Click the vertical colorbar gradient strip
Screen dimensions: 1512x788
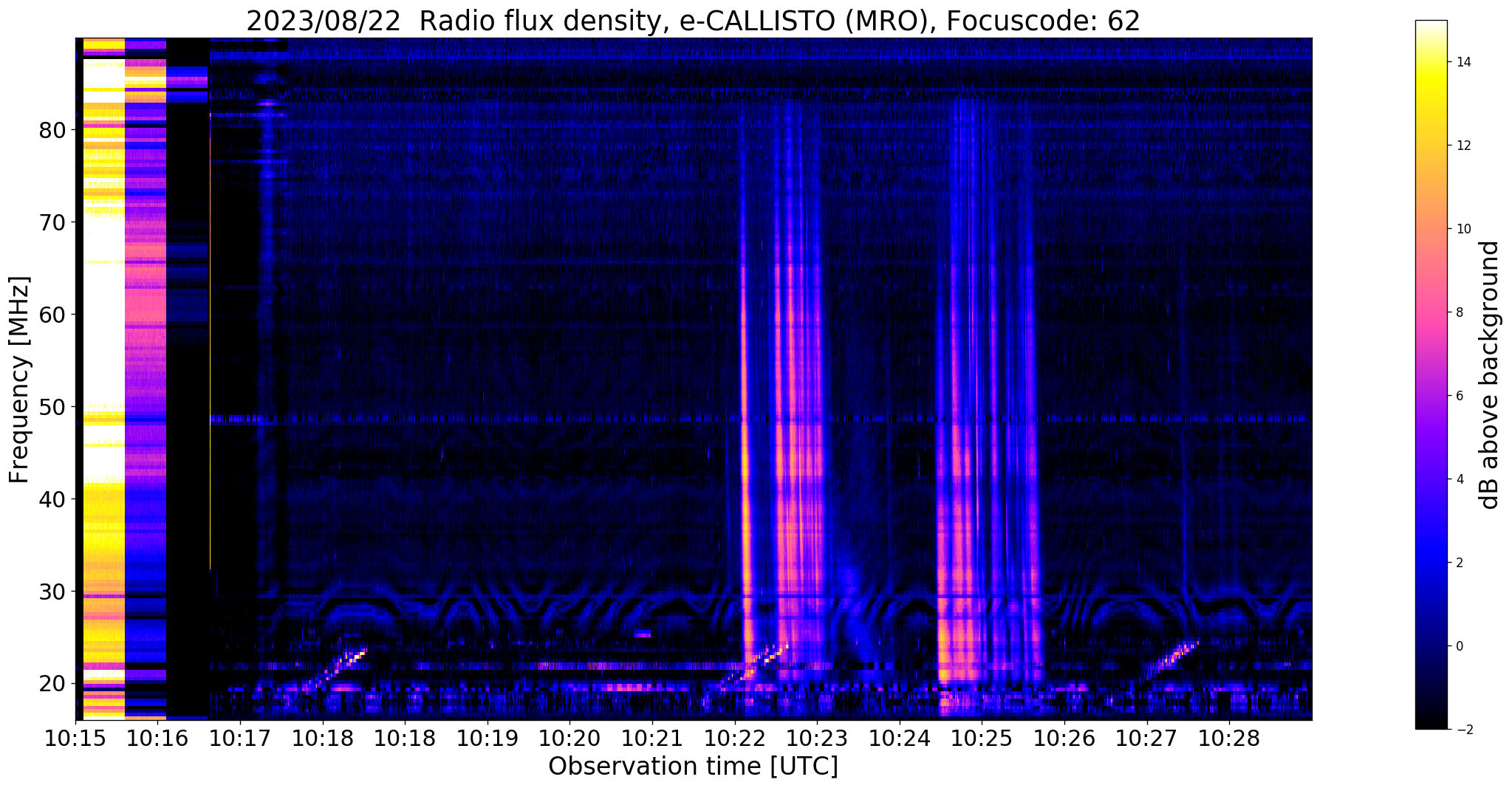pos(1431,375)
